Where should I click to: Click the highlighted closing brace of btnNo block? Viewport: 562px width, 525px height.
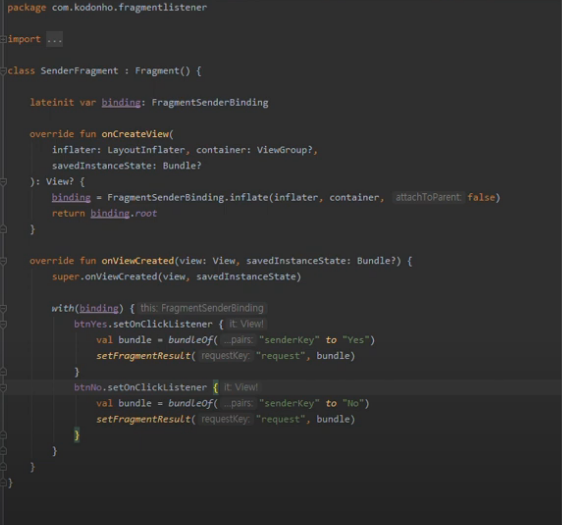[x=77, y=435]
